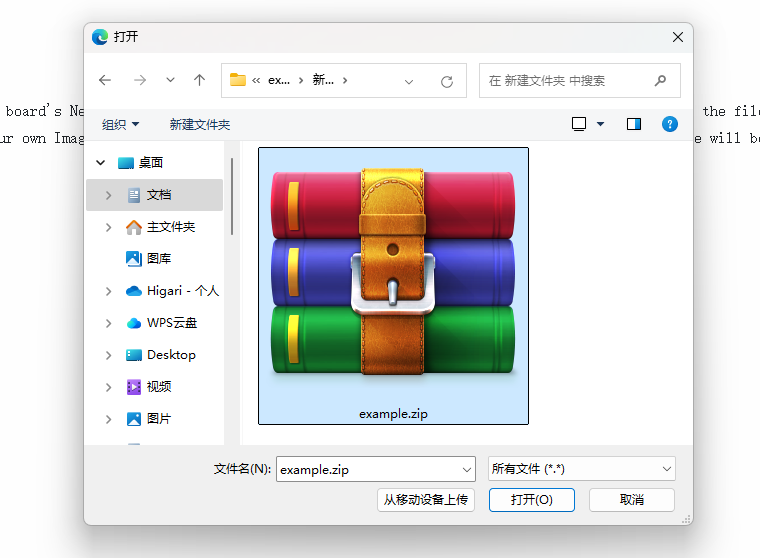760x558 pixels.
Task: Select Higari - 个人 OneDrive
Action: tap(183, 291)
